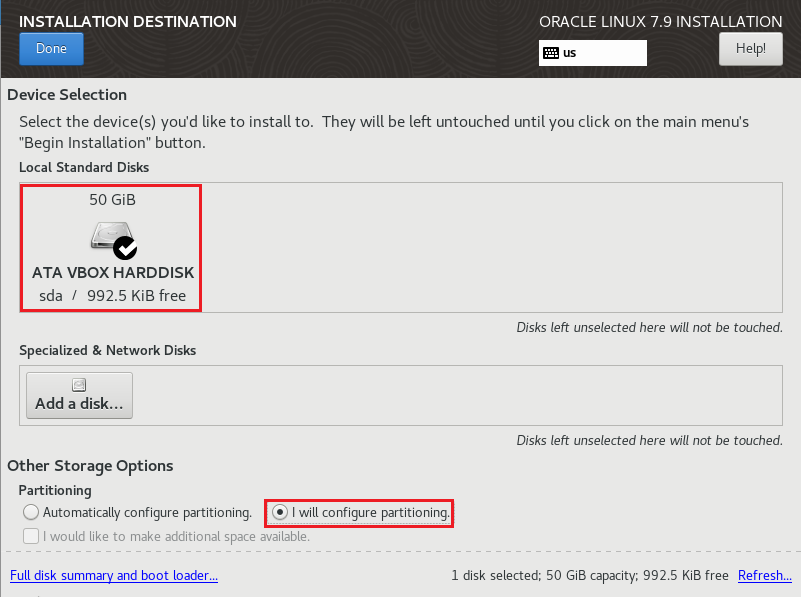
Task: Click the Automatically configure partitioning label text
Action: (147, 513)
